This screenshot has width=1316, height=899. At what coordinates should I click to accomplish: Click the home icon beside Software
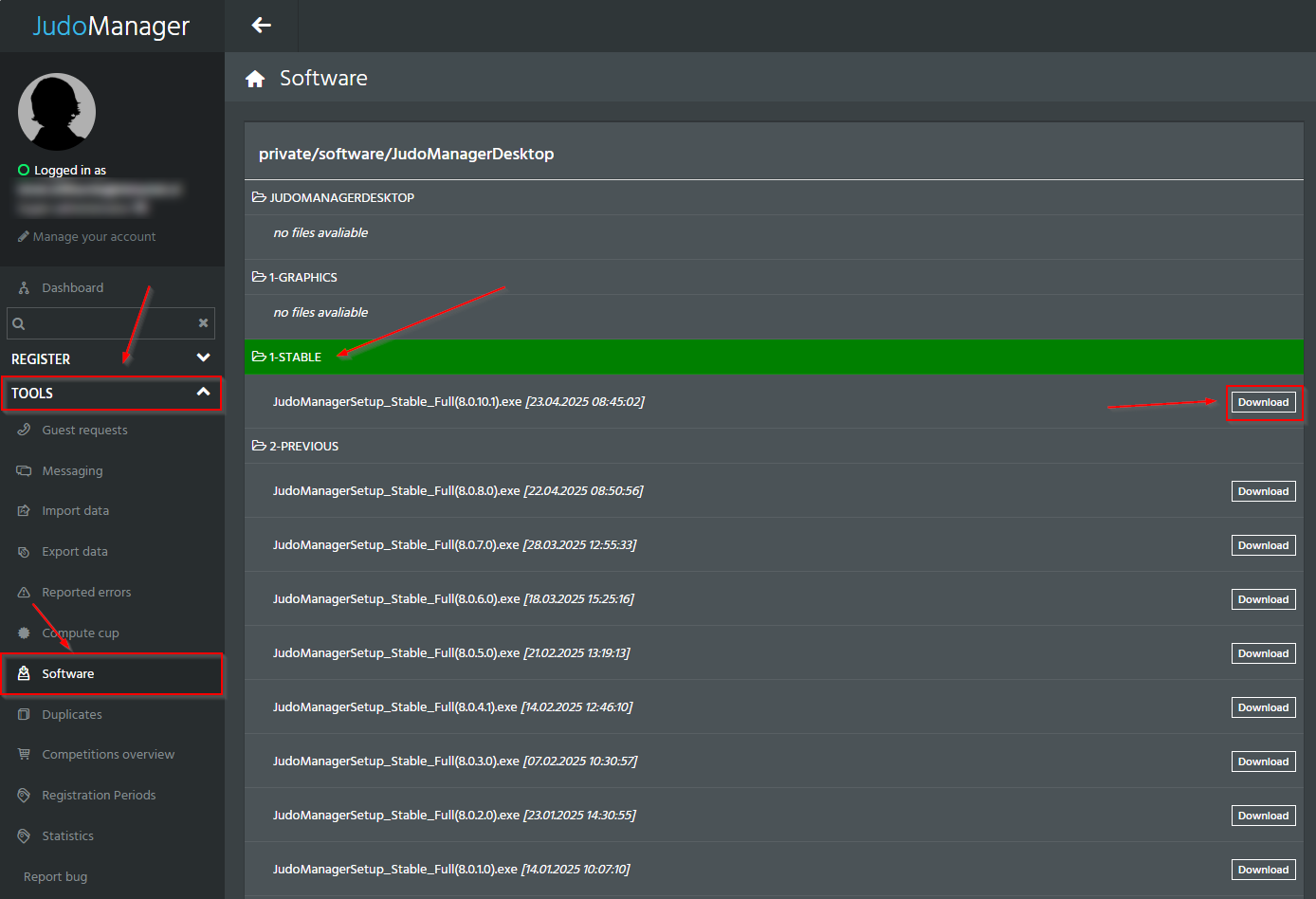[255, 79]
